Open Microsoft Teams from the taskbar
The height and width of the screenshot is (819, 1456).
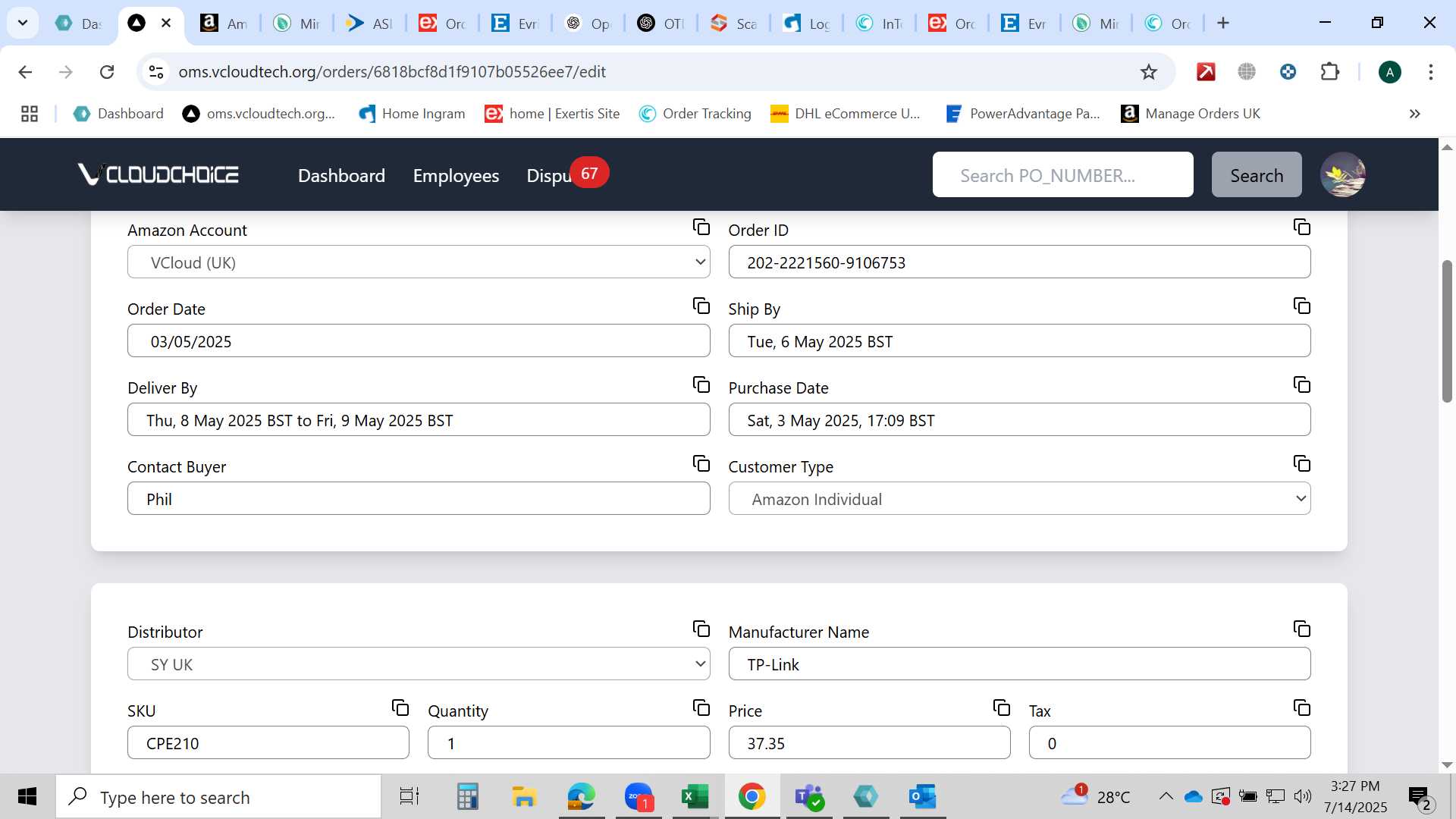pos(809,797)
